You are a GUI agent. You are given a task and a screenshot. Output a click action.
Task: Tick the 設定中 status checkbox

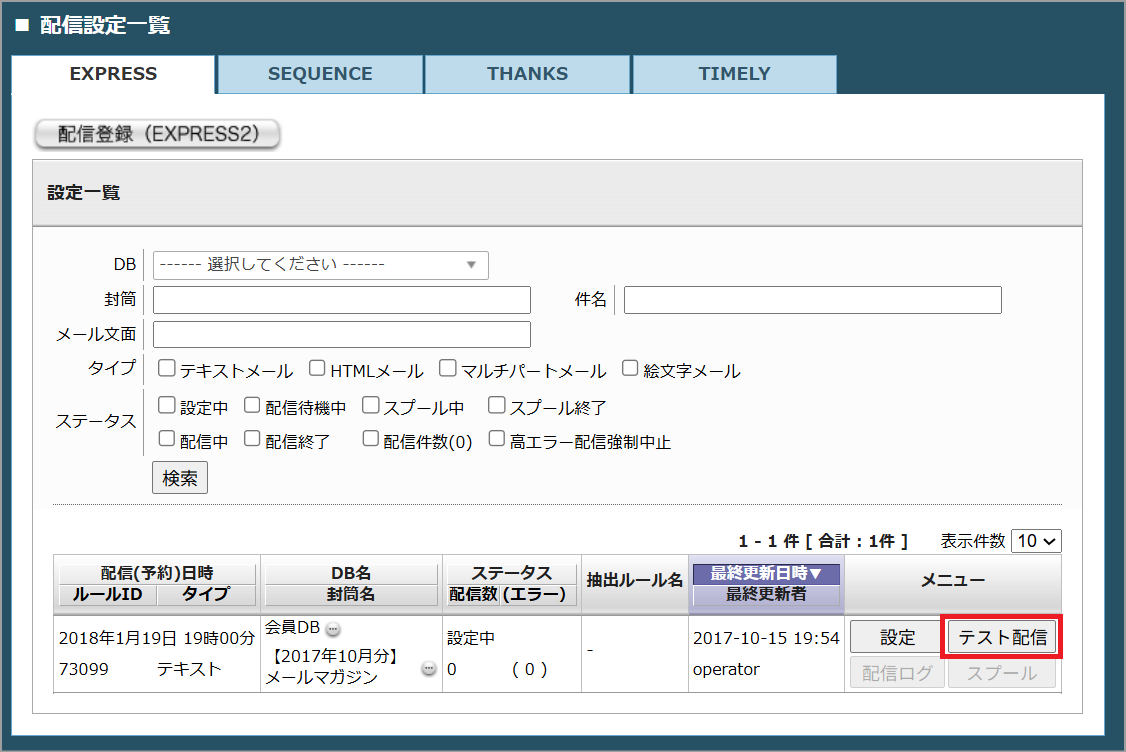[167, 406]
